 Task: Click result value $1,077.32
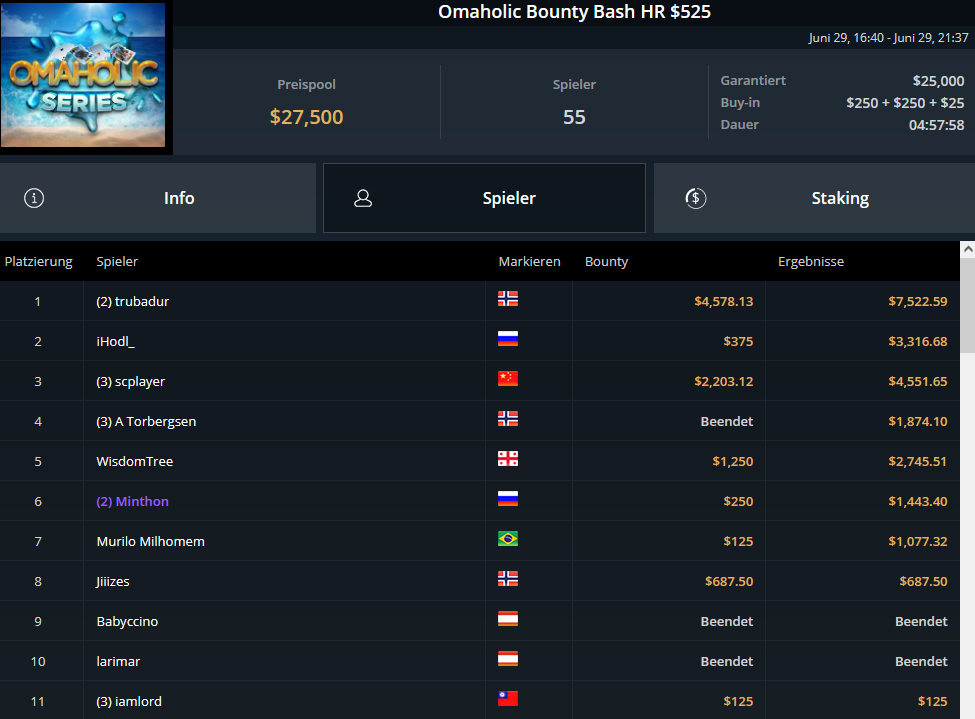pos(918,541)
